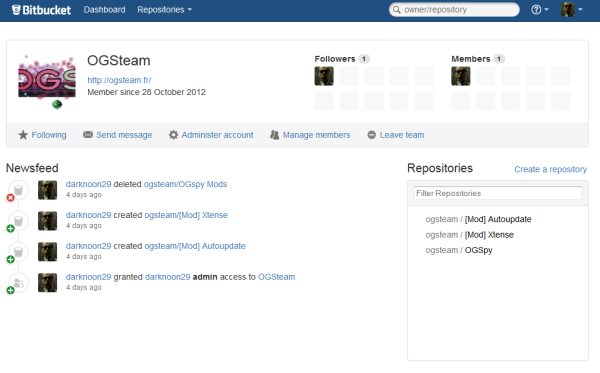Open the Dashboard menu item
This screenshot has width=600, height=373.
tap(104, 10)
